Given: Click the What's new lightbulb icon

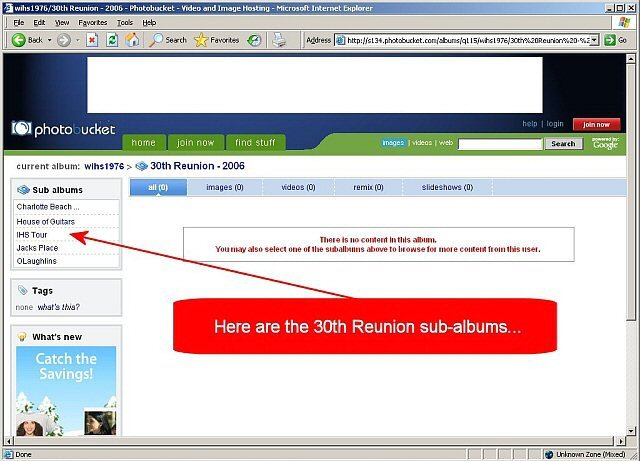Looking at the screenshot, I should click(22, 336).
